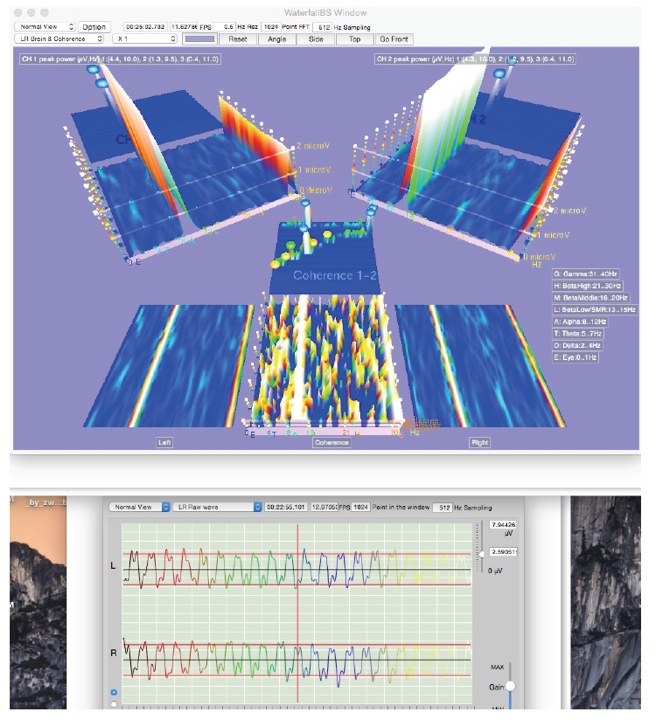This screenshot has width=656, height=720.
Task: Click the Gain slider knob
Action: click(509, 686)
